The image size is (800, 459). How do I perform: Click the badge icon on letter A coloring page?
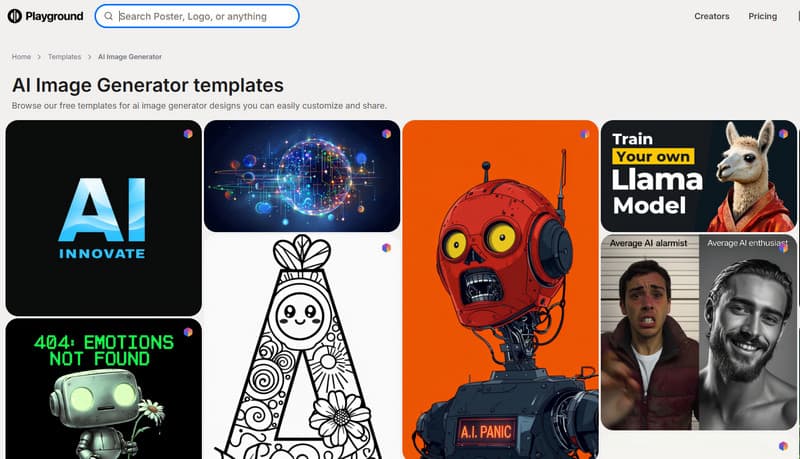pos(386,247)
